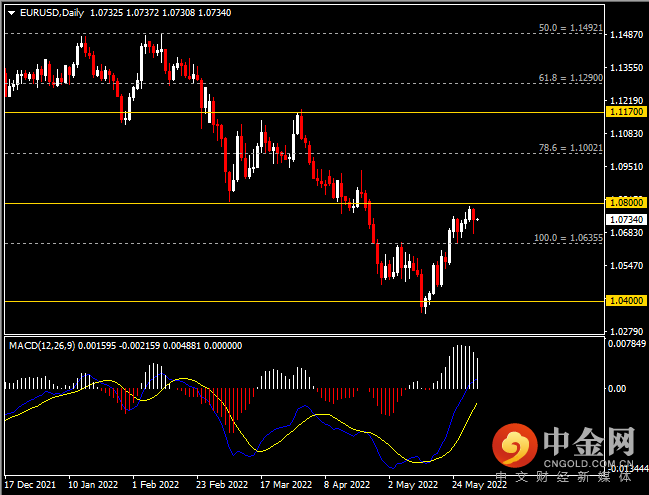Screen dimensions: 649x495
Task: Click the 1 Feb 2022 date label
Action: pyautogui.click(x=156, y=485)
